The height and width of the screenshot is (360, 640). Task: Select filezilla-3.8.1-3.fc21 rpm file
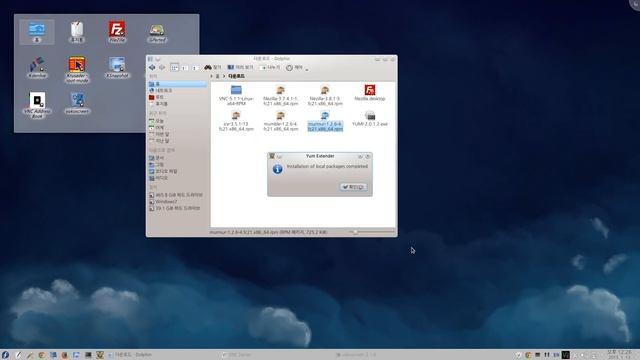coord(325,95)
